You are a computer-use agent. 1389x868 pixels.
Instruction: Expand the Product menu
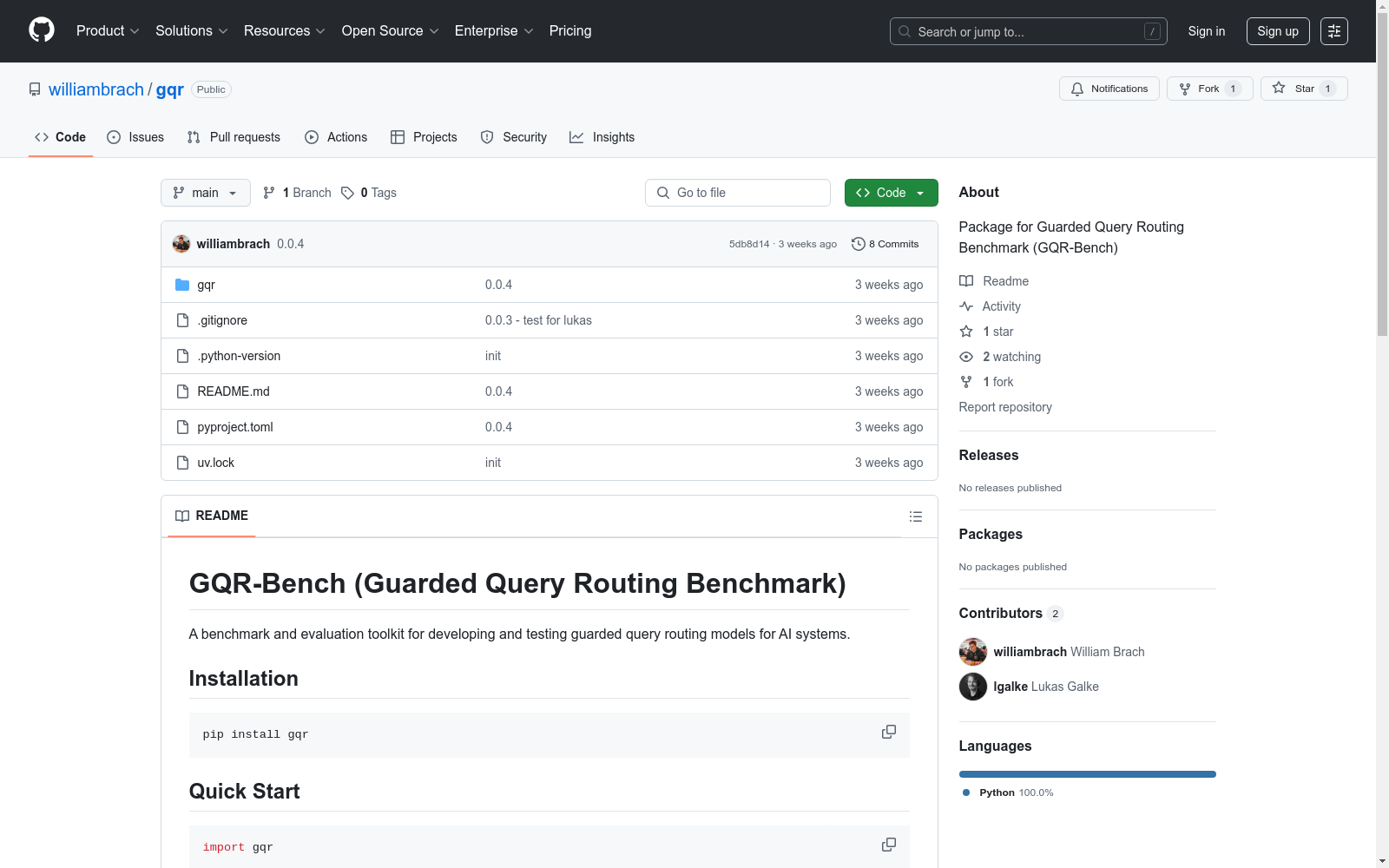pos(108,31)
